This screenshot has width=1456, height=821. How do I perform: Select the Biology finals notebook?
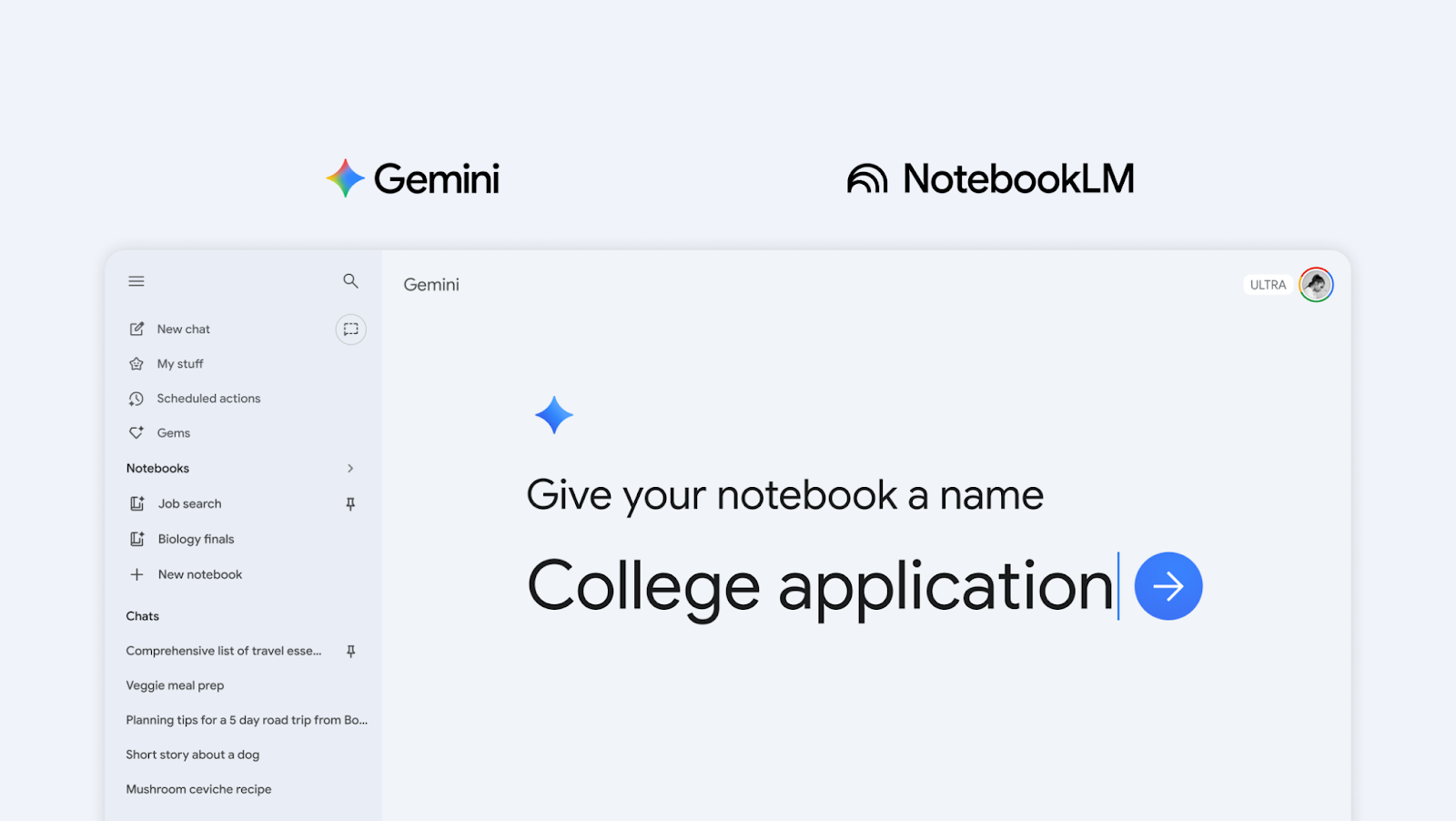tap(195, 538)
